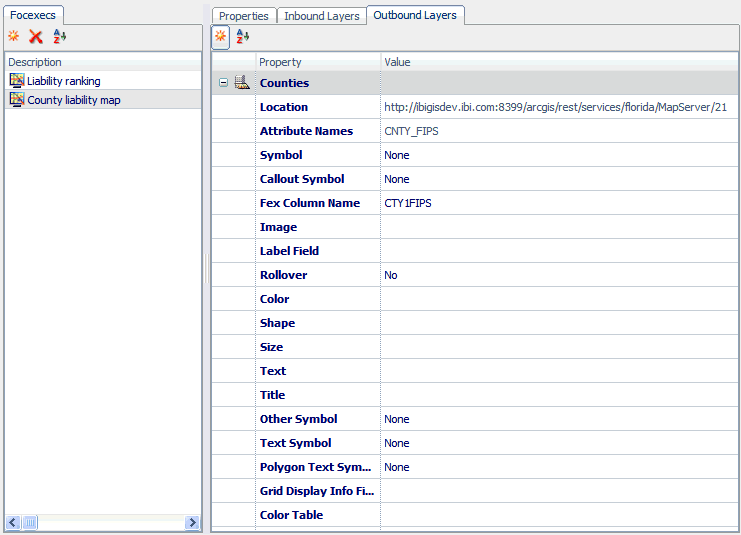
Task: Click the CTY1FIPS Fex Column Name value
Action: tap(408, 203)
